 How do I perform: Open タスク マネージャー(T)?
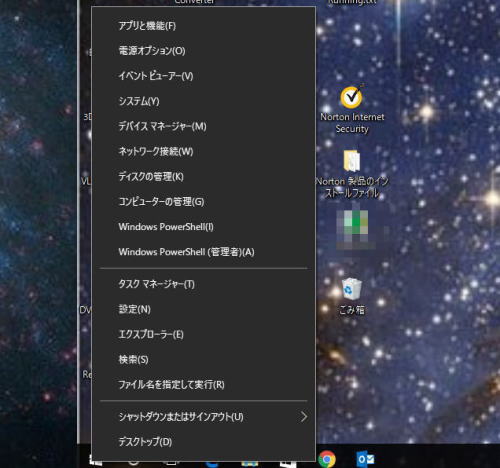[x=204, y=284]
